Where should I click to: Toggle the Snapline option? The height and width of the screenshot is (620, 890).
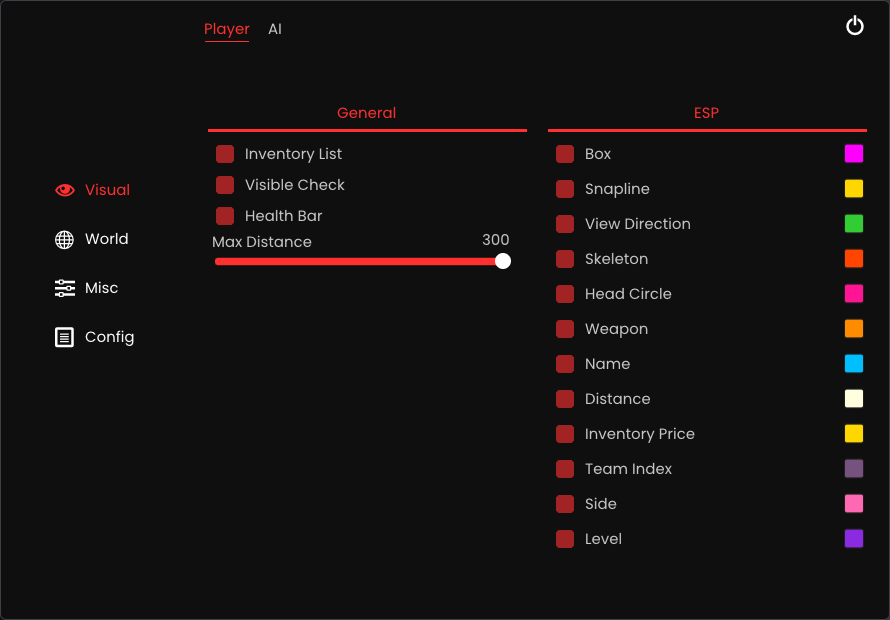click(564, 188)
